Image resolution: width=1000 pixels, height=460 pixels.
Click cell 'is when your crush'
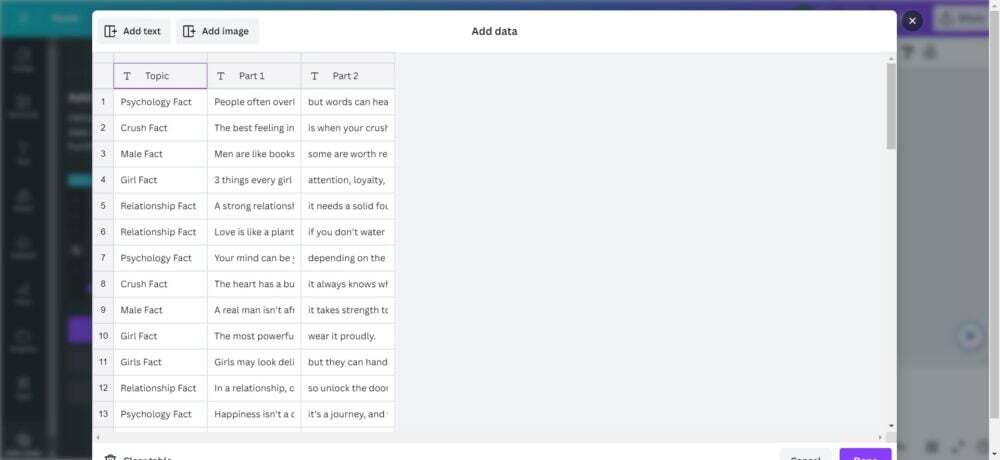(348, 128)
